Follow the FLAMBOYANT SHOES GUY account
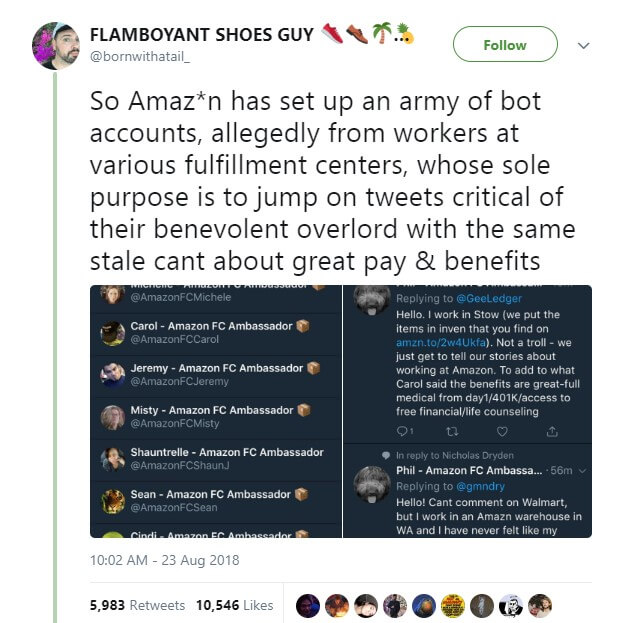The image size is (629, 623). (504, 45)
